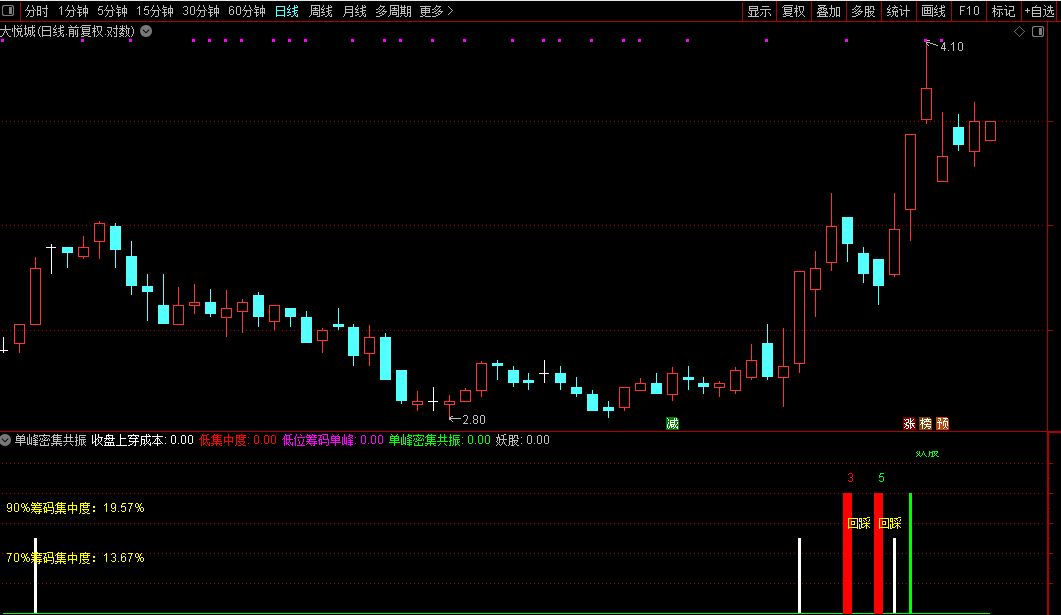
Task: Click the small green text above the green bar
Action: pyautogui.click(x=927, y=454)
